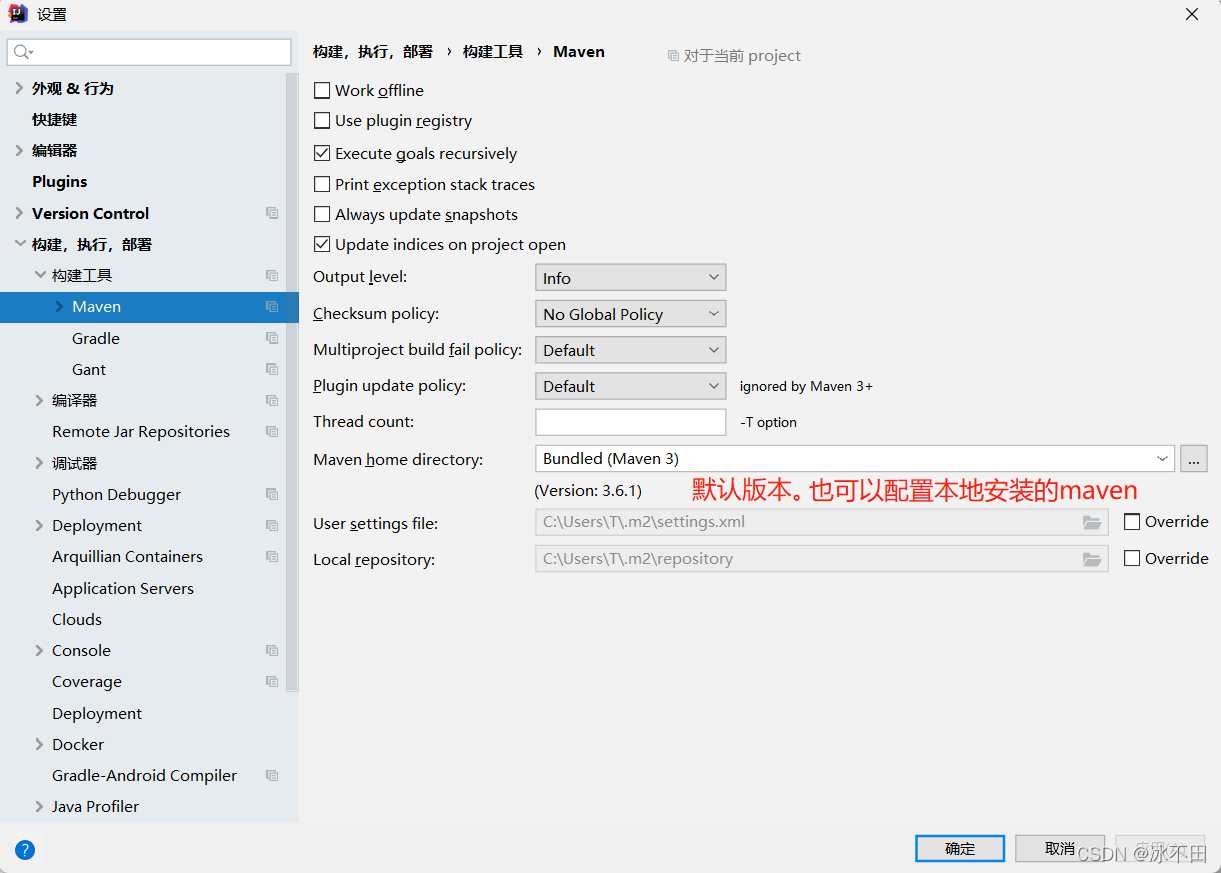Screen dimensions: 1221x873
Task: Collapse the 构建工具 subsection
Action: tap(40, 275)
